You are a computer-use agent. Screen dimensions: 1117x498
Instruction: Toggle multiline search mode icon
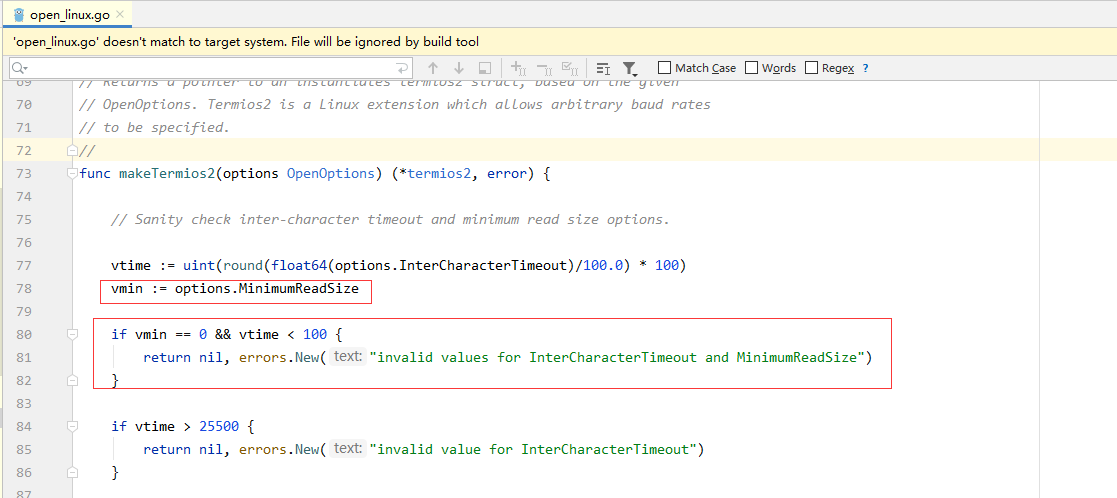point(603,68)
